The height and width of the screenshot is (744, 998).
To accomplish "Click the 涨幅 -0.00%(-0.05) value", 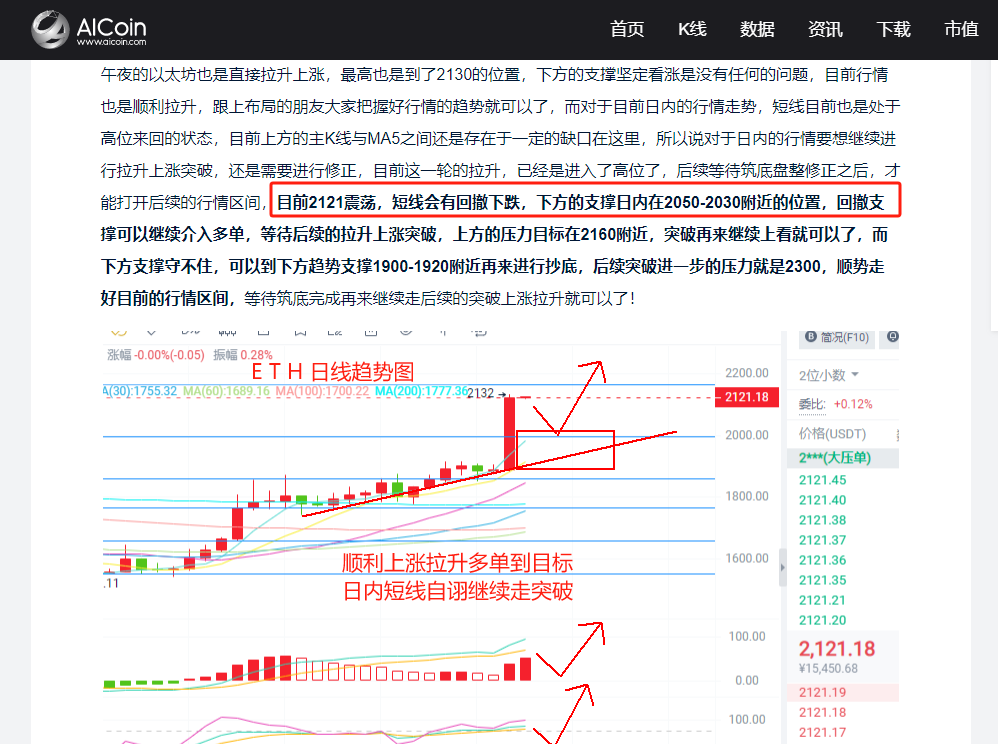I will pos(156,355).
